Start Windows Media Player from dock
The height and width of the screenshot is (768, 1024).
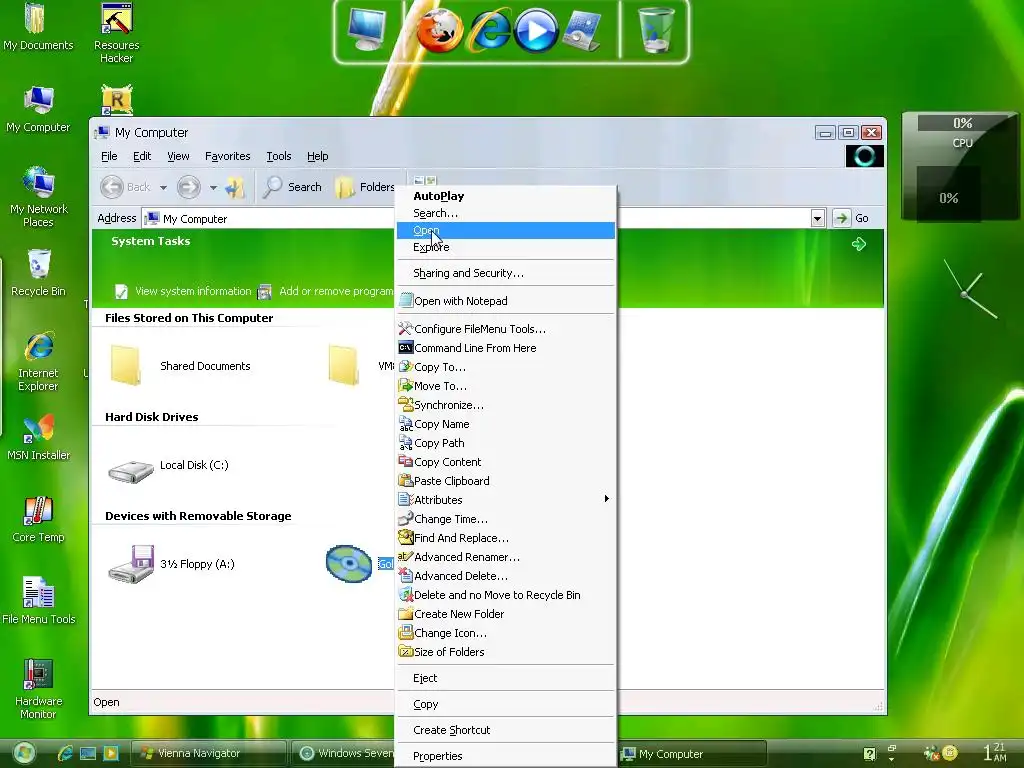(536, 31)
